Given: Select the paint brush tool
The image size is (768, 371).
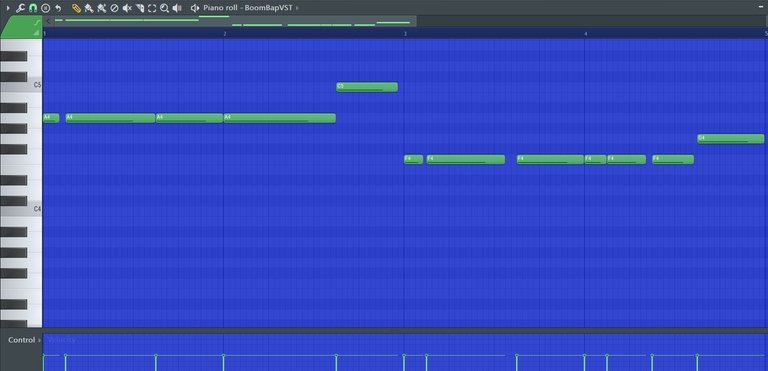Looking at the screenshot, I should (x=89, y=8).
